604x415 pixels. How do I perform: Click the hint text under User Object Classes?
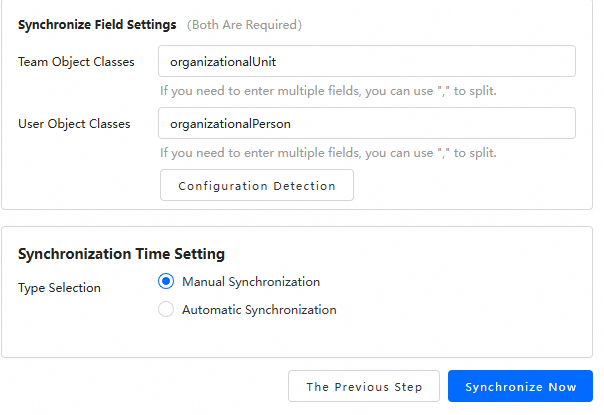tap(328, 153)
